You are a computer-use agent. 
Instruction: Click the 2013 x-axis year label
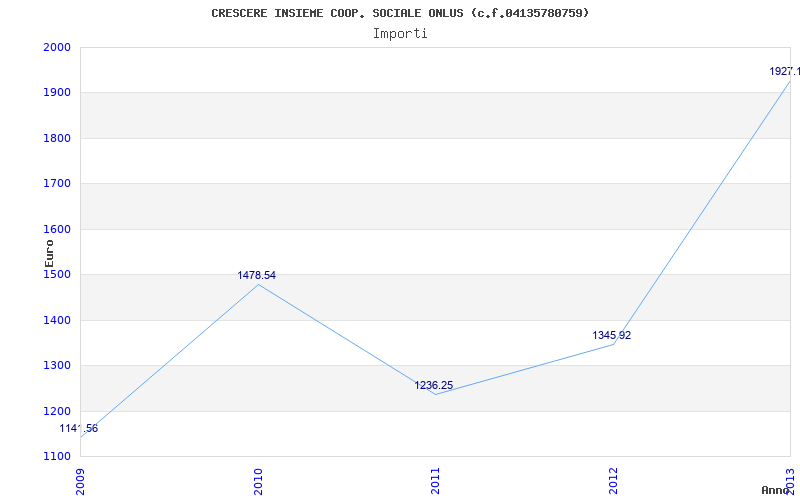(x=791, y=481)
